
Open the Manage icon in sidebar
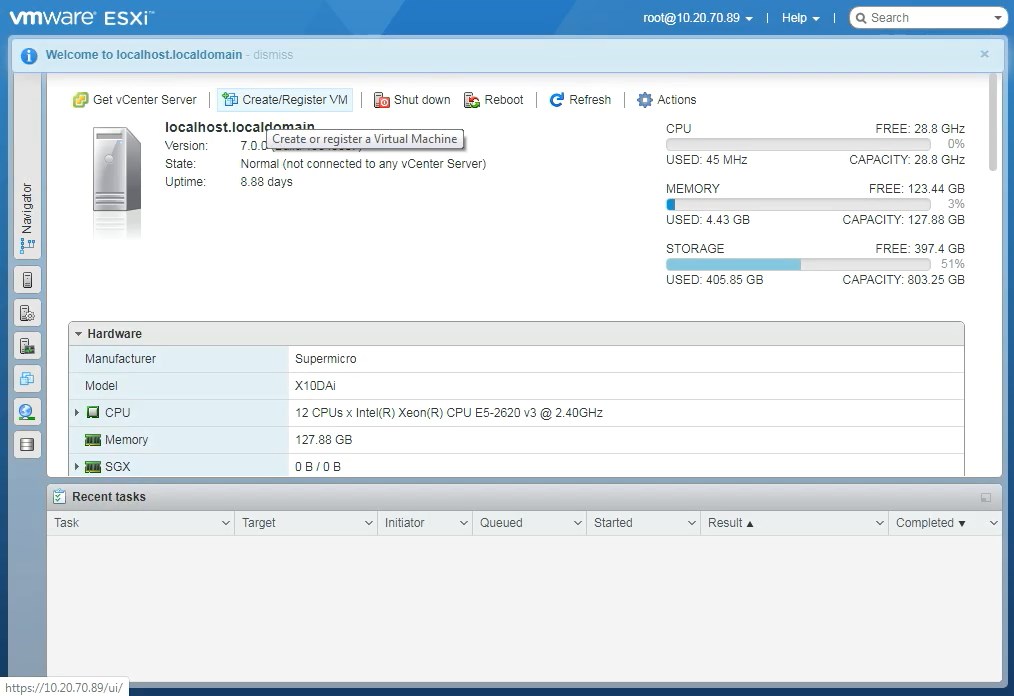27,313
